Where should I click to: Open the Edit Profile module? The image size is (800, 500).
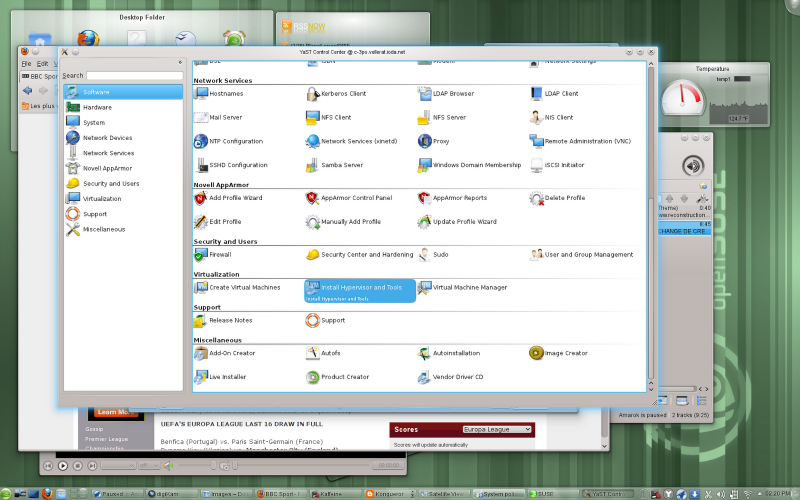click(218, 222)
